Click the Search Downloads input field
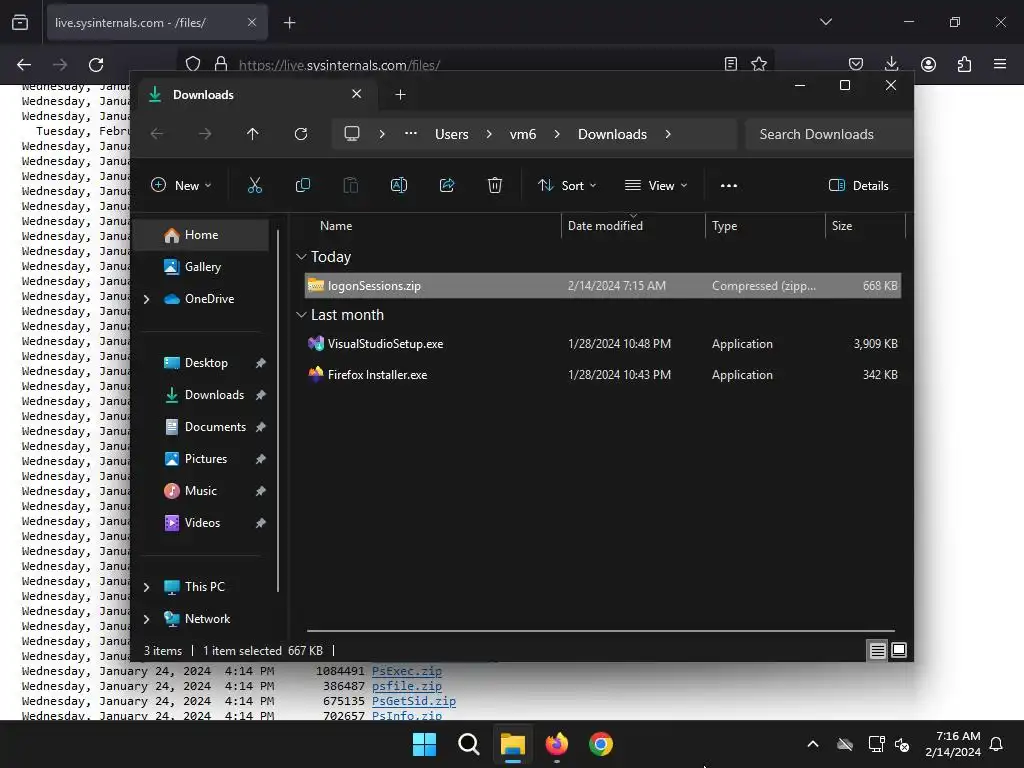This screenshot has width=1024, height=768. tap(828, 134)
